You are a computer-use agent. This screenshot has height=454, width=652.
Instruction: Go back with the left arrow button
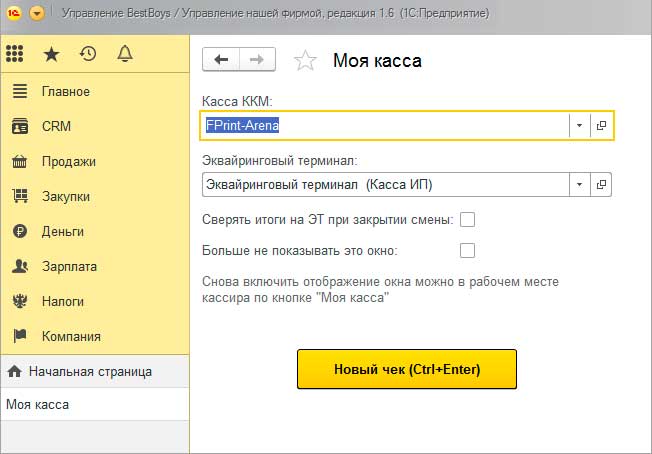point(221,59)
